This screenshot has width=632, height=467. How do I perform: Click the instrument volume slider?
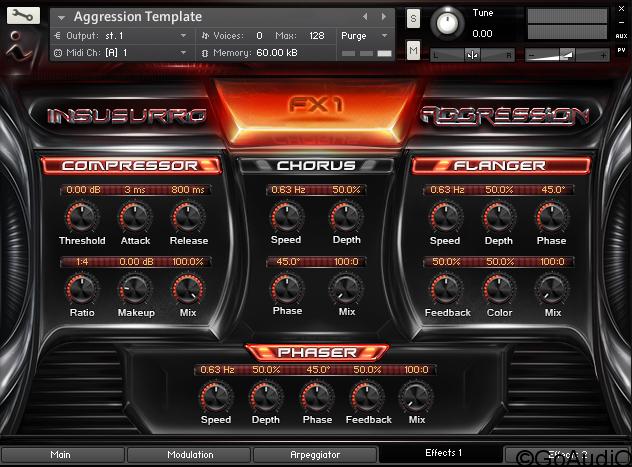coord(567,53)
